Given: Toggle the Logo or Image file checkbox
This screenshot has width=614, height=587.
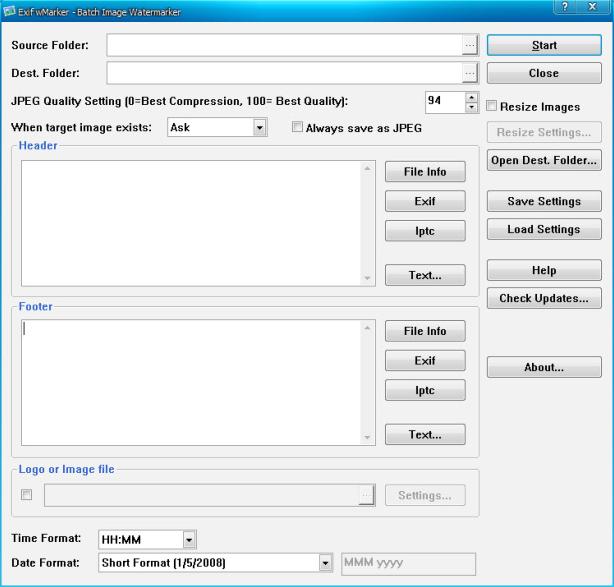Looking at the screenshot, I should click(x=26, y=494).
